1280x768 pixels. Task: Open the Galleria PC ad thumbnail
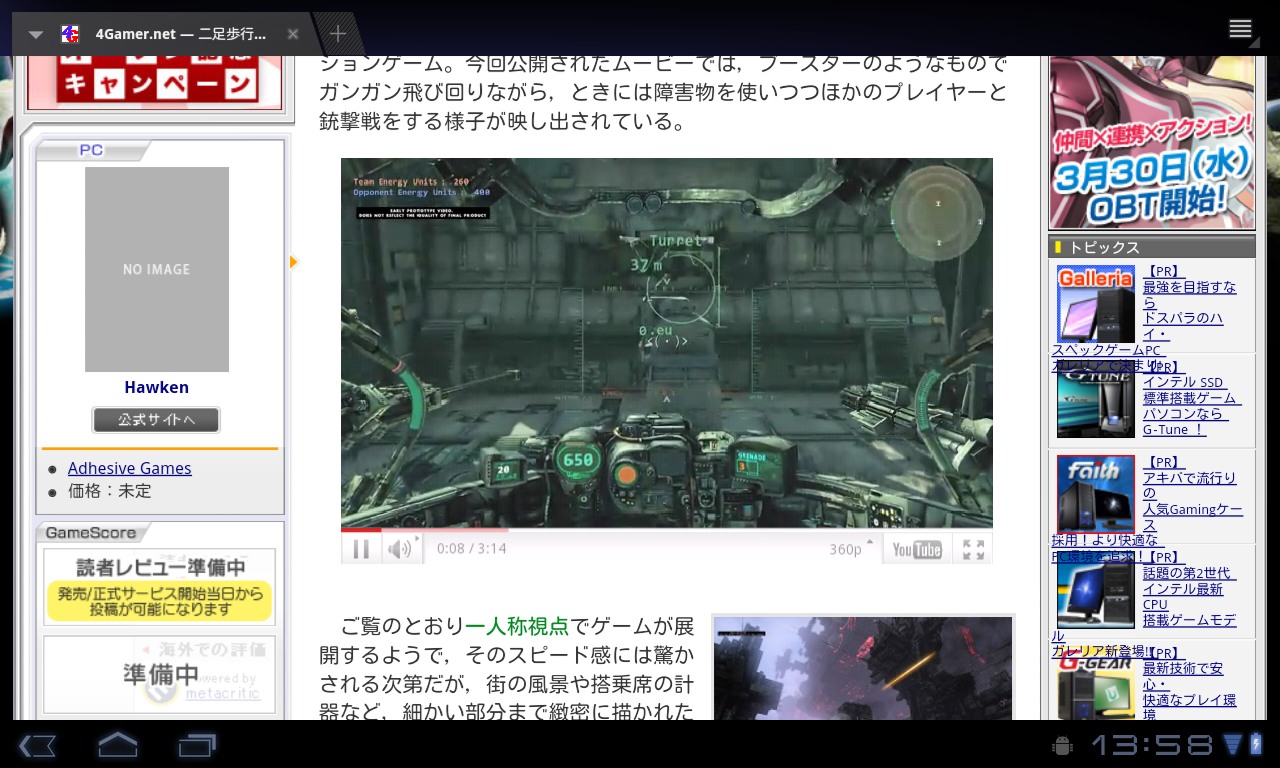pyautogui.click(x=1096, y=304)
